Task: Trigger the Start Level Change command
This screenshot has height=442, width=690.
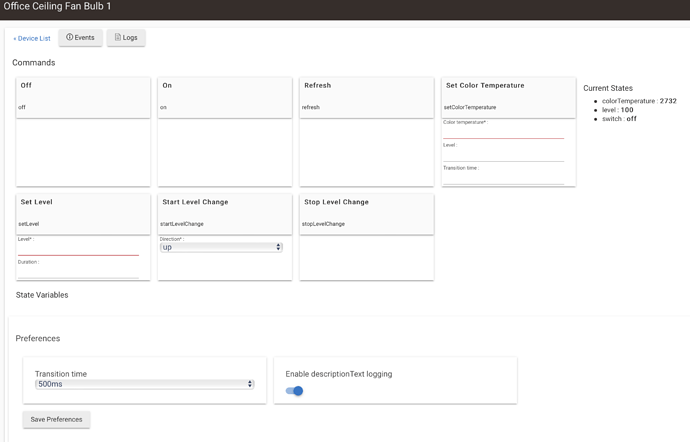Action: (x=224, y=212)
